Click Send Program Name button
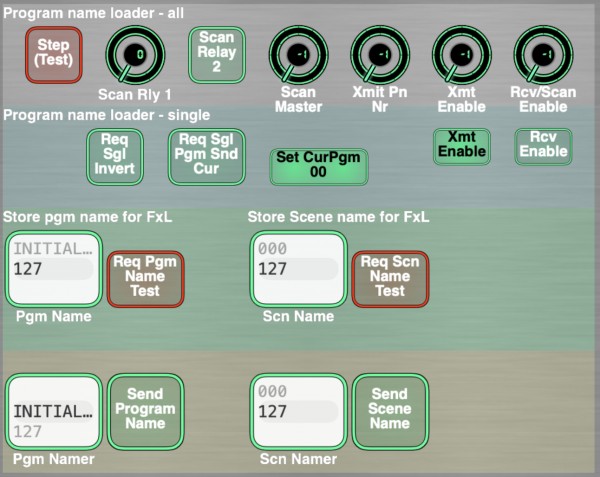The image size is (600, 477). point(145,412)
